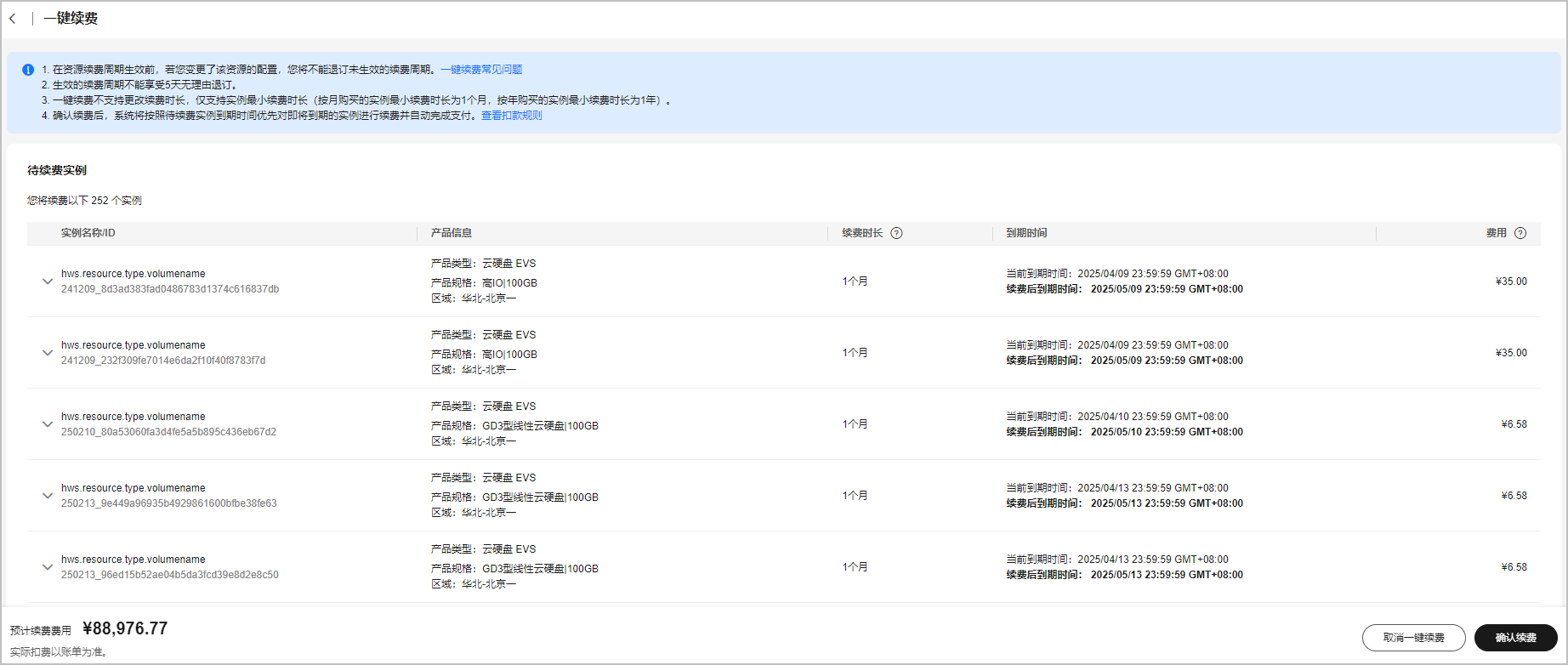Click 当前到期时间 2025/04/10 value
1568x665 pixels.
(1153, 417)
